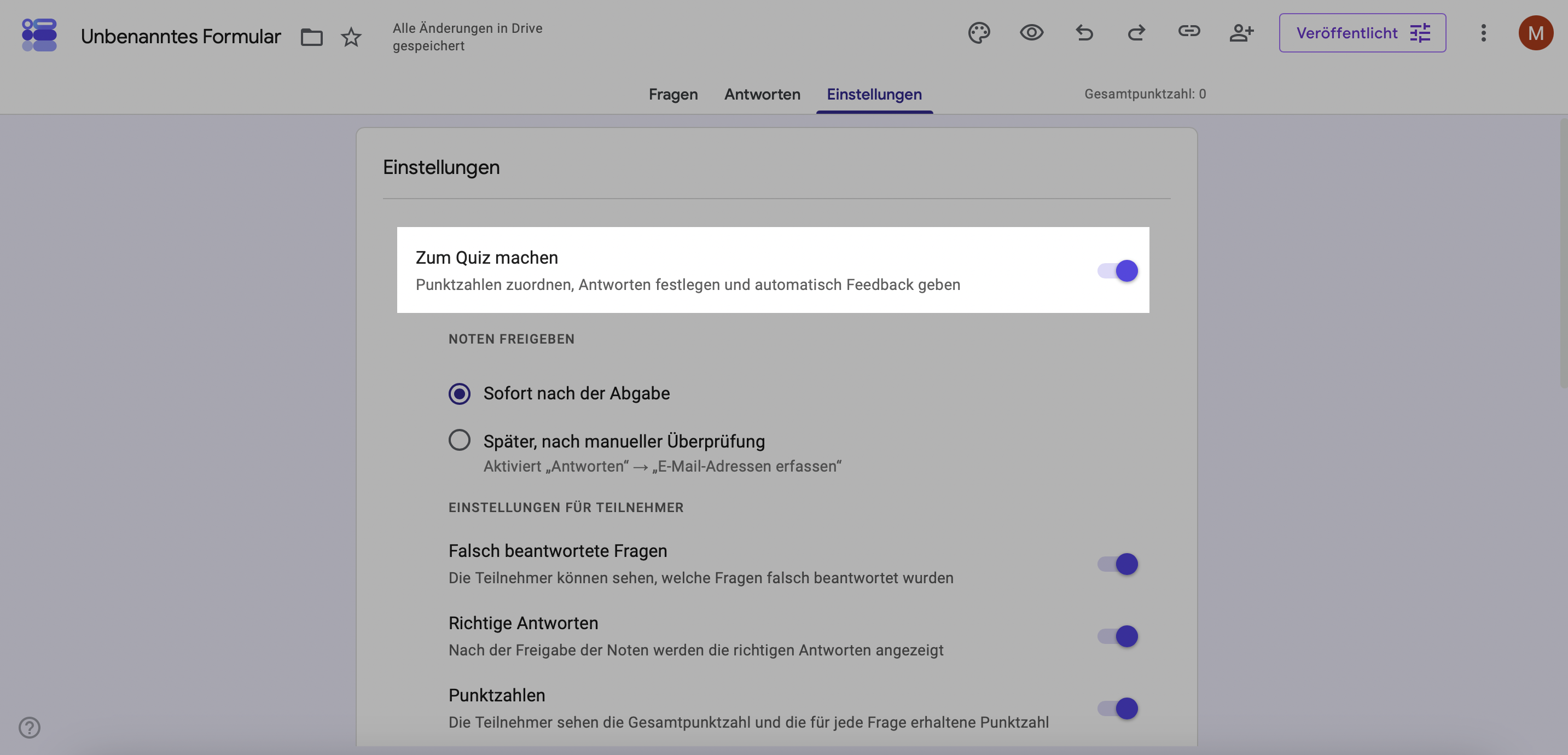Click the redo arrow icon
1568x755 pixels.
coord(1136,32)
